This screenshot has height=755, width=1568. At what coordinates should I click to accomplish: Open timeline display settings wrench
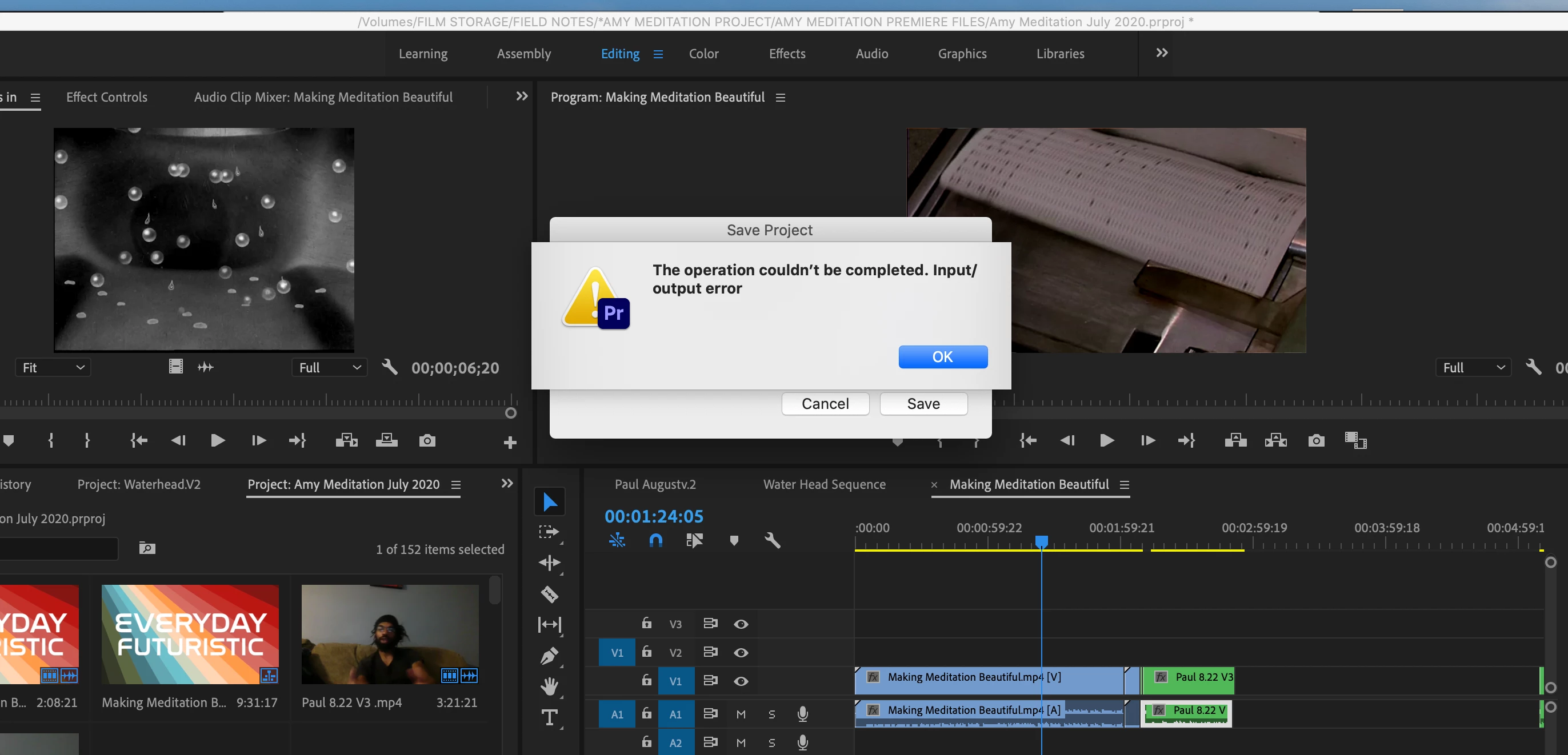point(772,540)
